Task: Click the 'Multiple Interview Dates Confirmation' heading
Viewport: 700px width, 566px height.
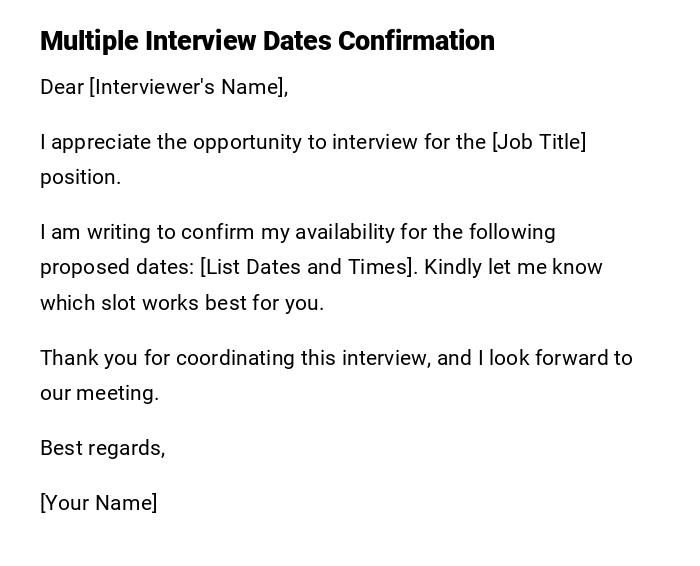Action: (x=267, y=41)
